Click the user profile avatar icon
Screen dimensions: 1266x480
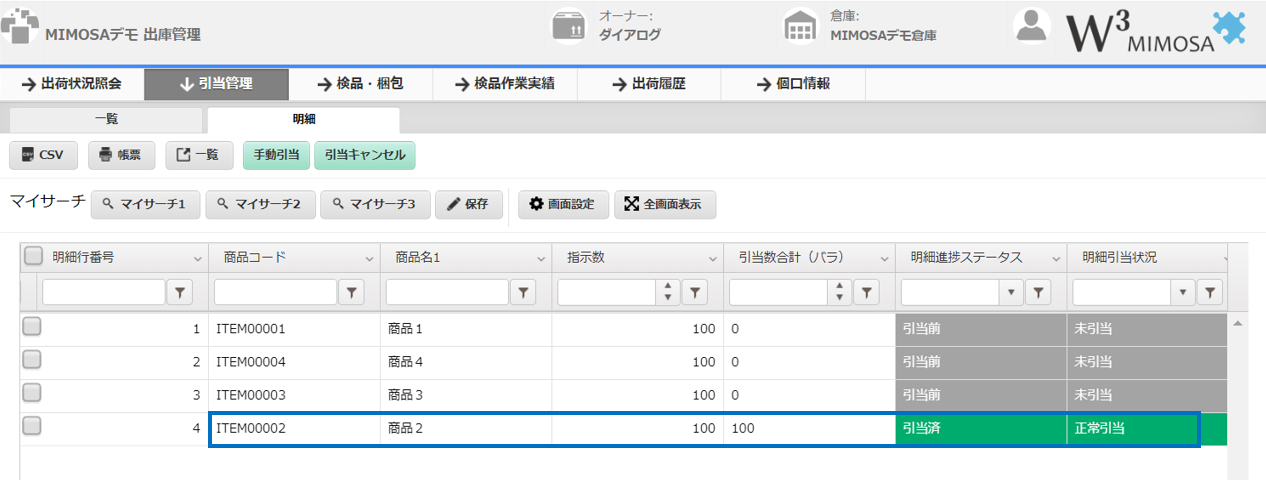(1031, 26)
